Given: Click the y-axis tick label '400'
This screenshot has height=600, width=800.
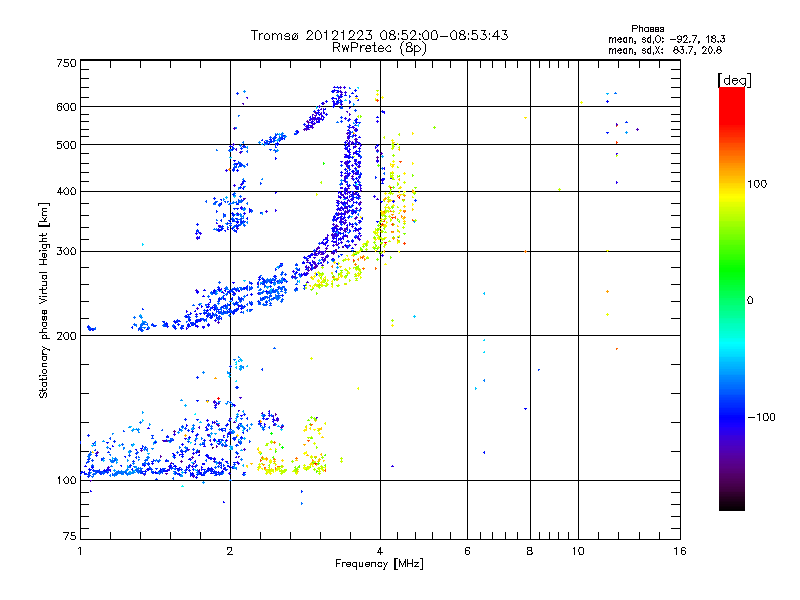Looking at the screenshot, I should (x=67, y=191).
